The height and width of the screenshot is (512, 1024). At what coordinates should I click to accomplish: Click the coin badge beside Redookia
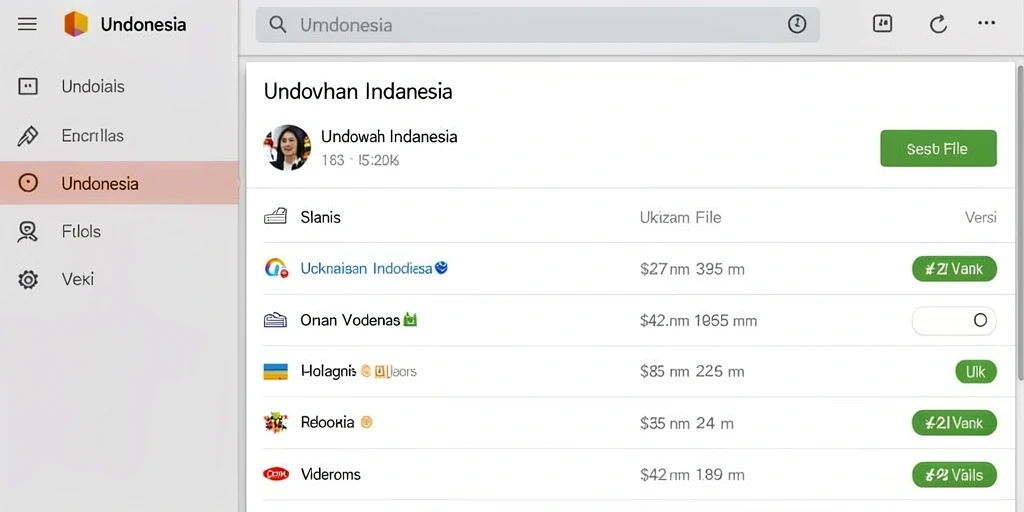366,422
